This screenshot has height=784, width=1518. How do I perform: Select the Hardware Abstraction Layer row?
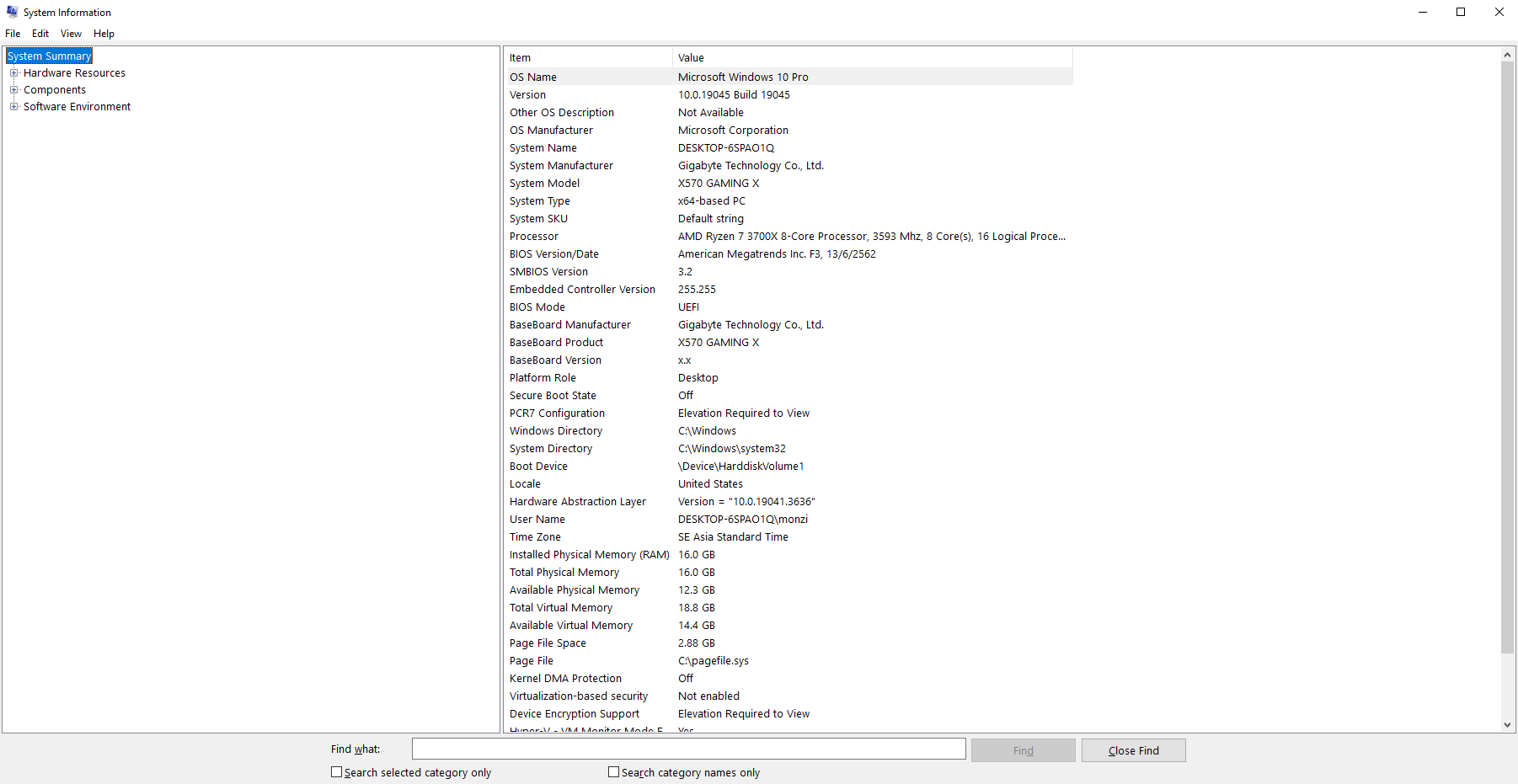788,502
